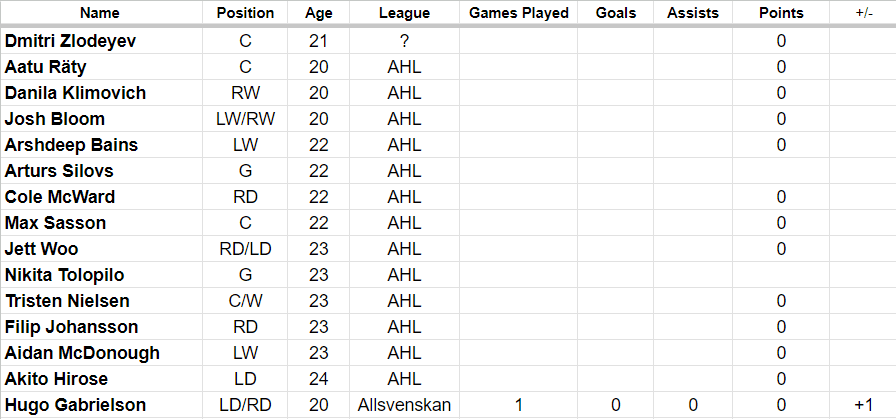
Task: Select the Aatu Räty name cell
Action: pyautogui.click(x=47, y=67)
